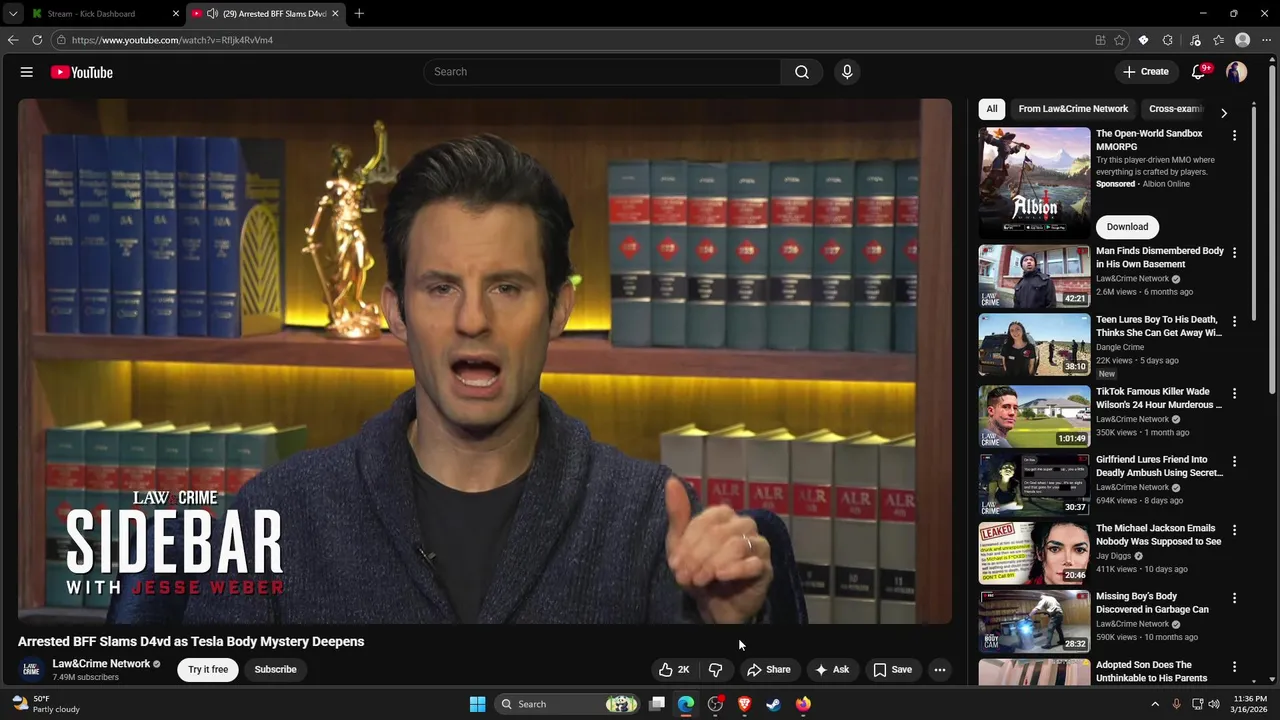The width and height of the screenshot is (1280, 720).
Task: Open browser extensions puzzle icon
Action: 1168,40
